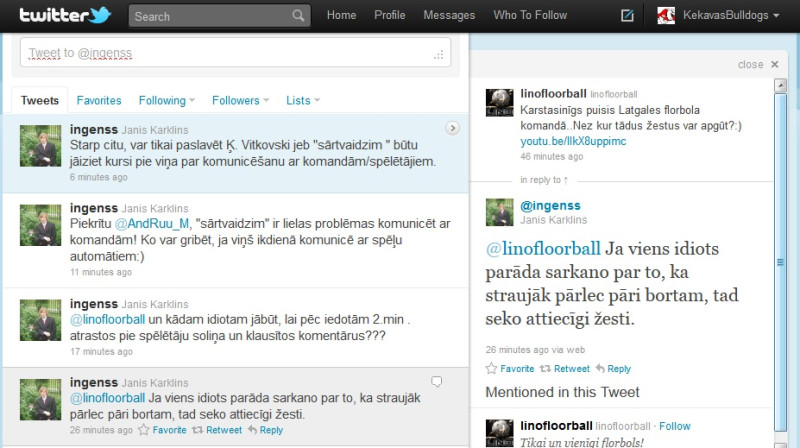
Task: Open Who To Follow page
Action: [x=530, y=15]
